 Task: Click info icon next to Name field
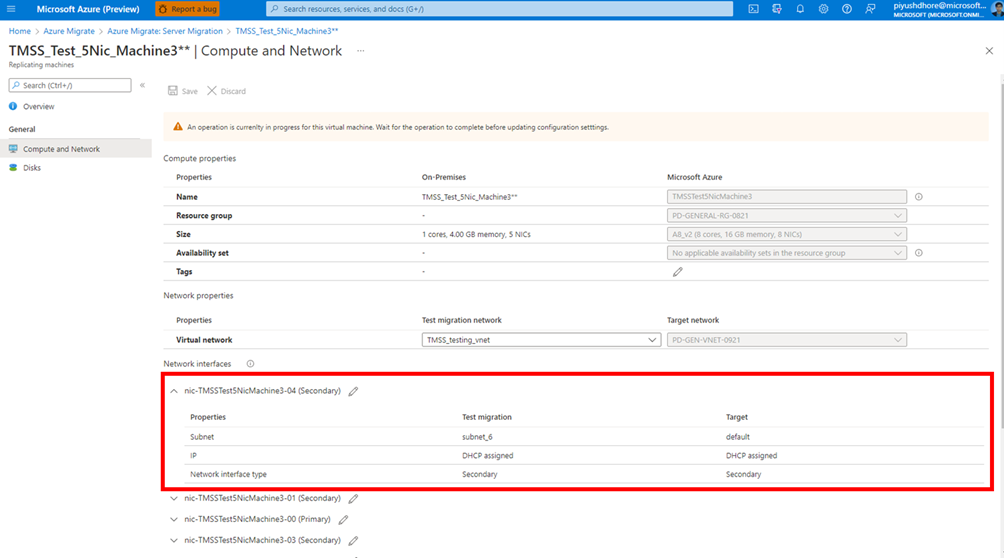(x=919, y=197)
